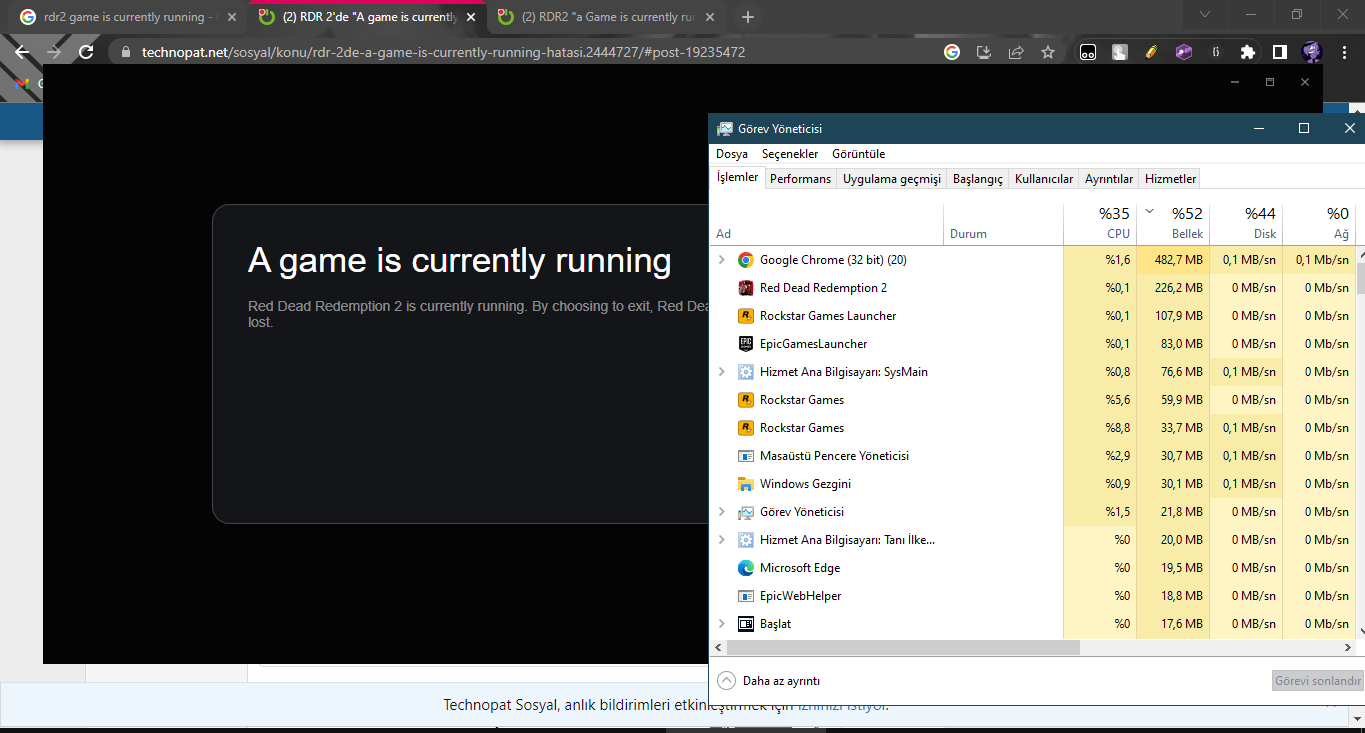Switch to the third Chrome tab RDR2 "a Game
The width and height of the screenshot is (1365, 733).
607,17
